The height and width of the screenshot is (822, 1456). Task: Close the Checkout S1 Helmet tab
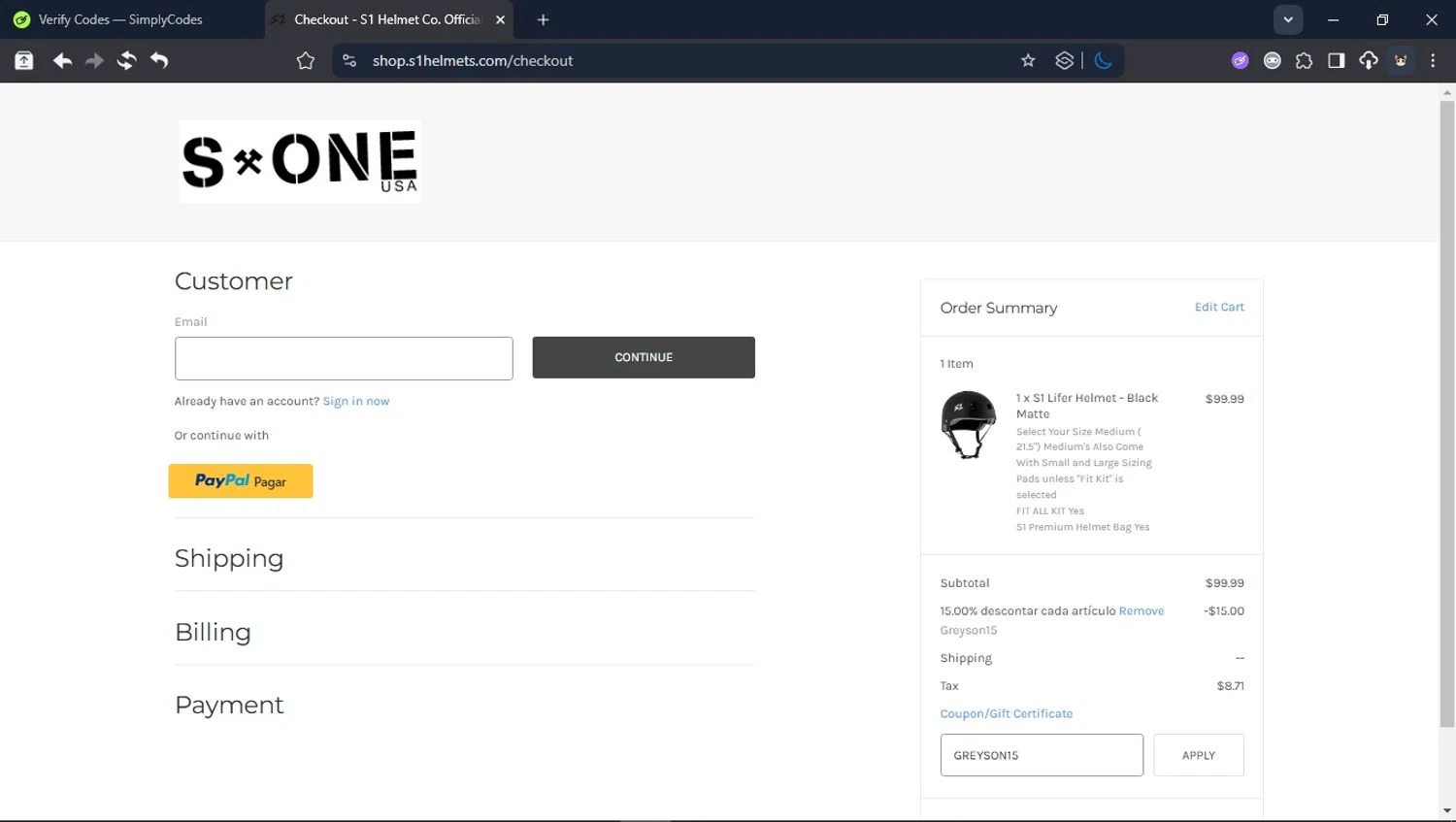[x=501, y=19]
